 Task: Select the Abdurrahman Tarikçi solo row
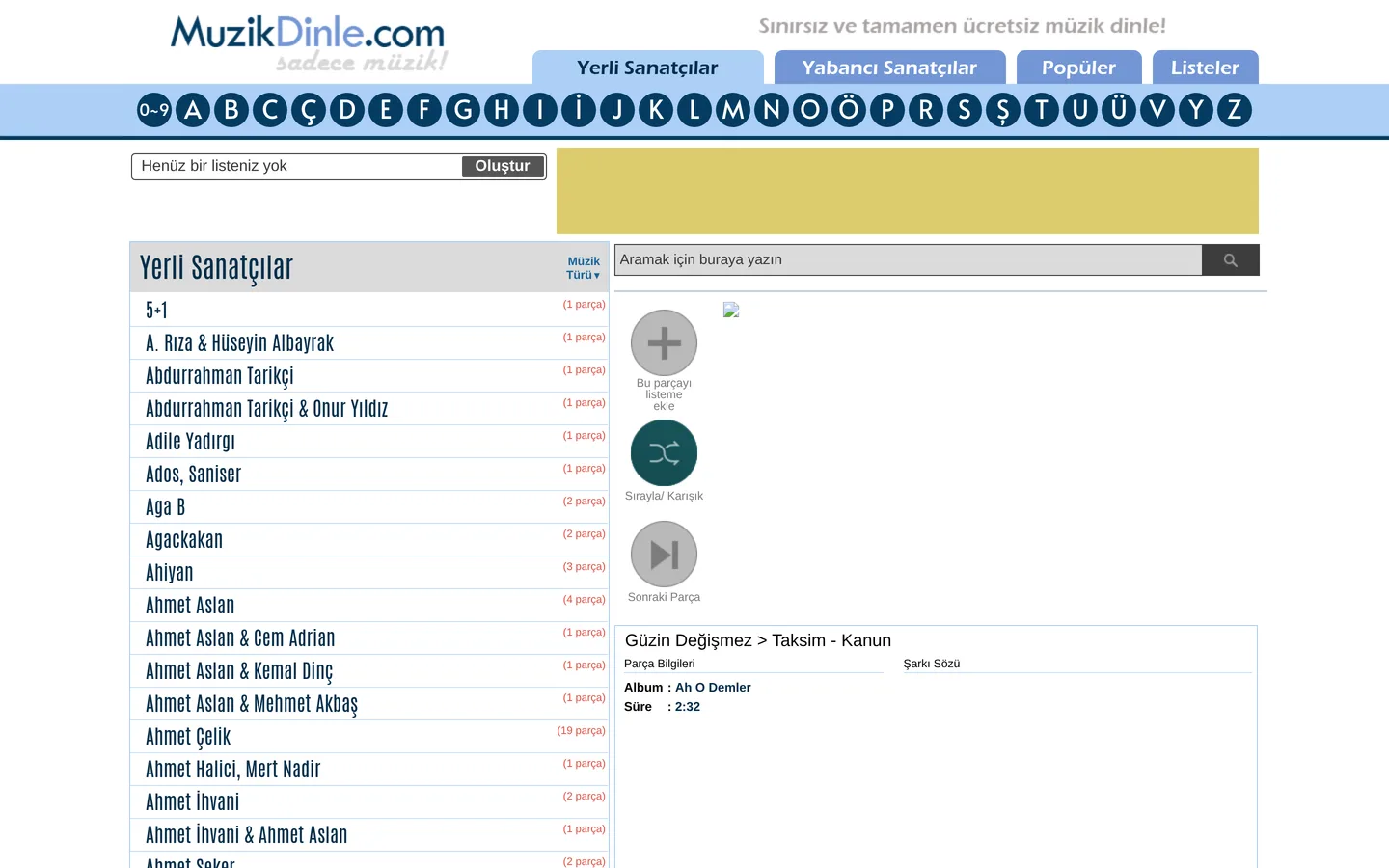click(369, 376)
